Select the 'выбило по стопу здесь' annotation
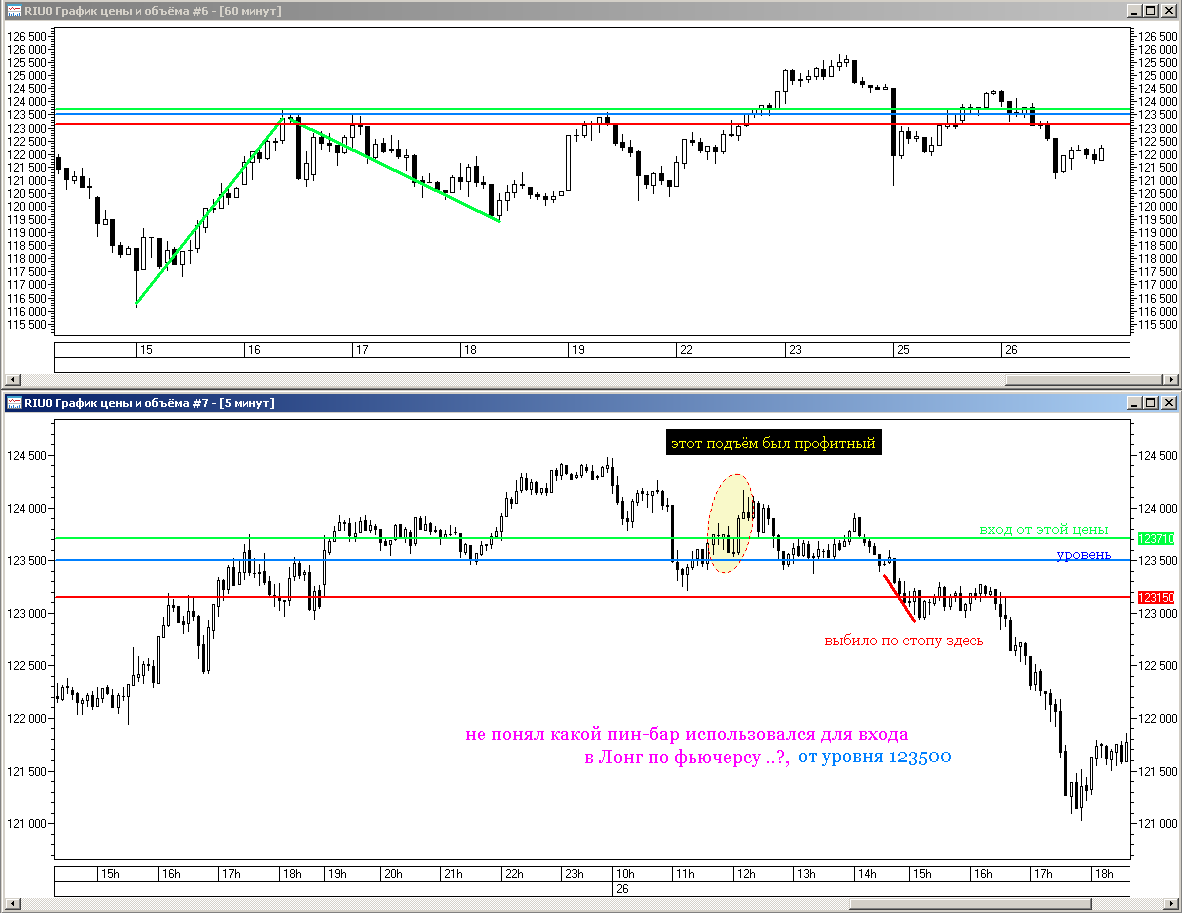 click(904, 640)
